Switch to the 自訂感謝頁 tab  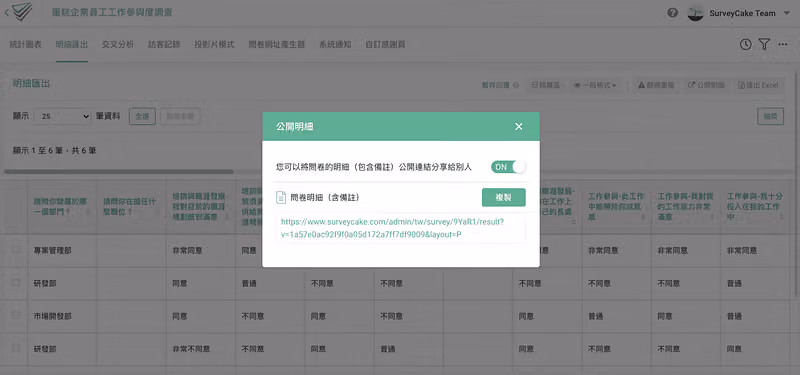pyautogui.click(x=385, y=44)
